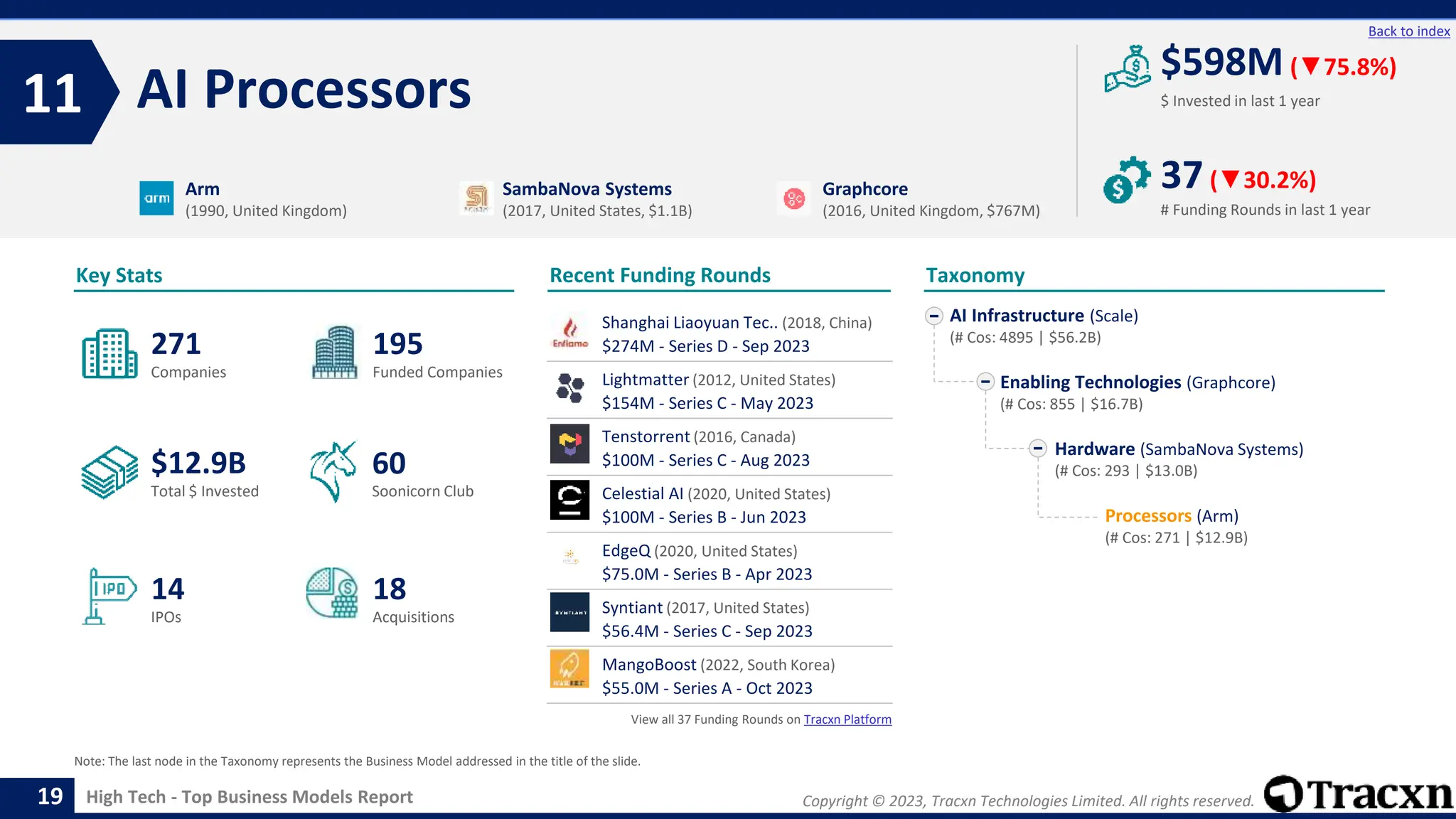Select the Enabling Technologies taxonomy label

[1091, 382]
